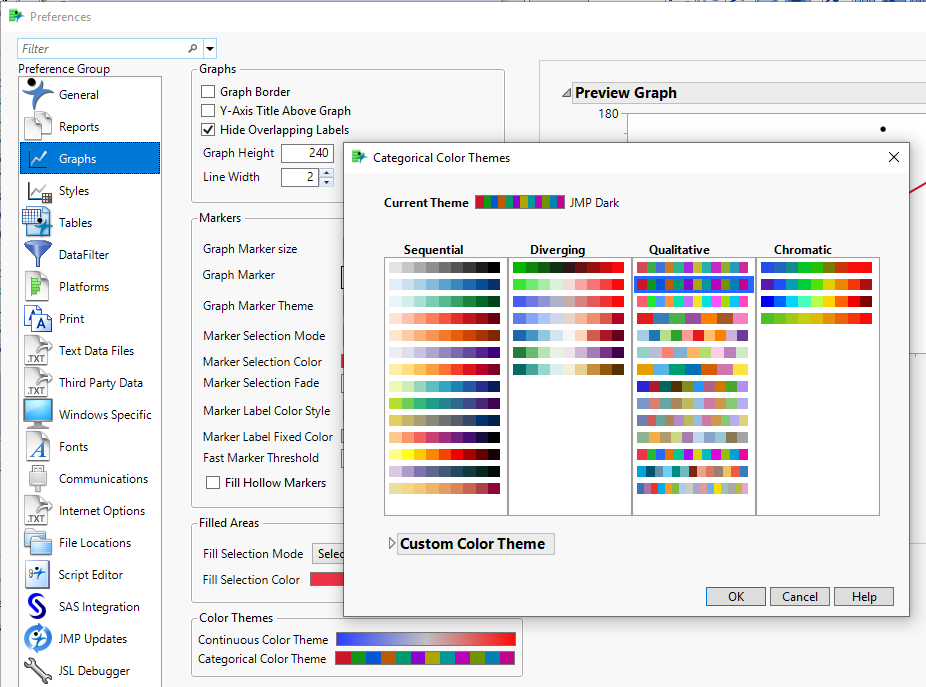Open the Script Editor preferences

(x=90, y=574)
